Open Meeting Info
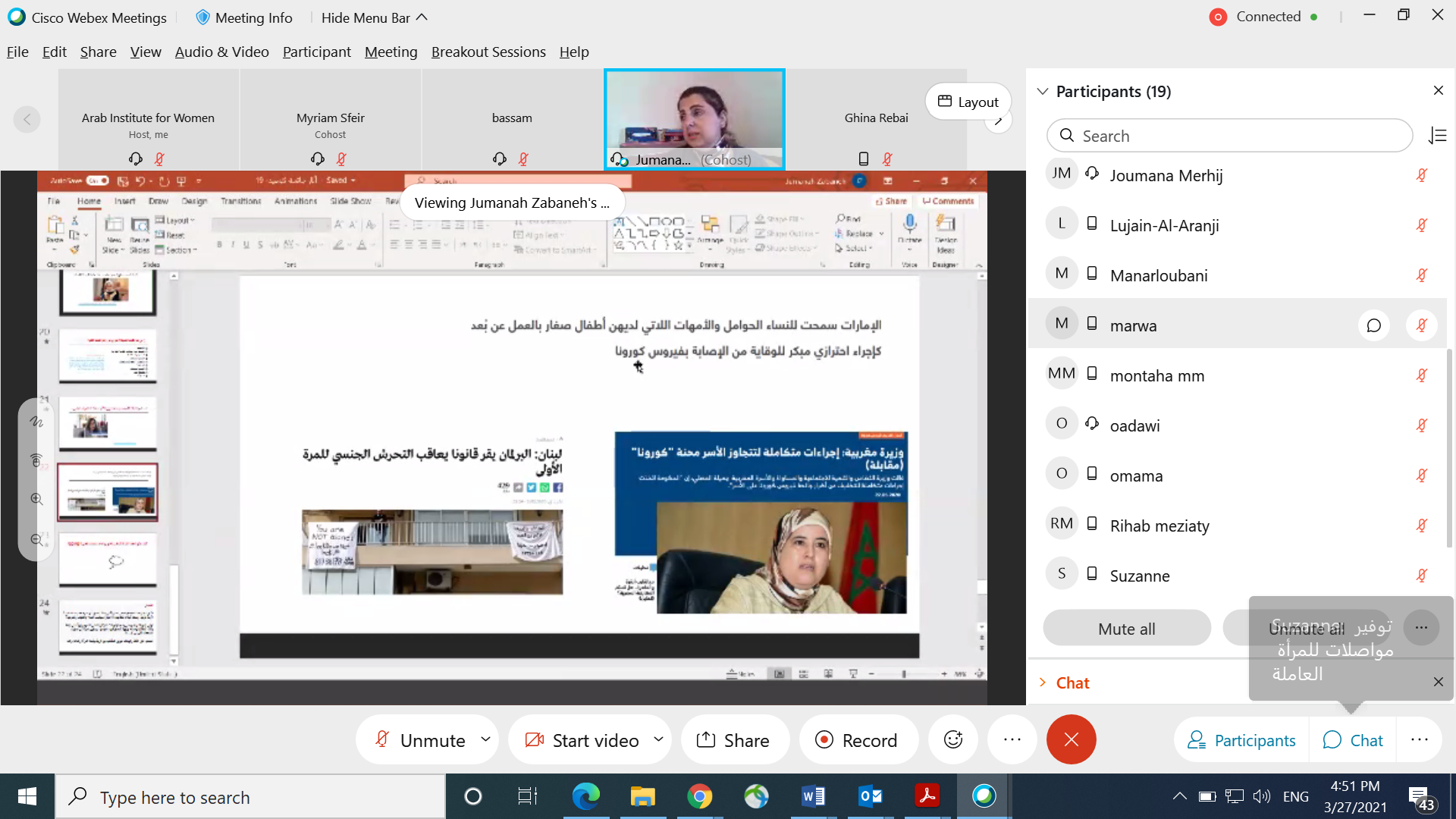 [244, 17]
